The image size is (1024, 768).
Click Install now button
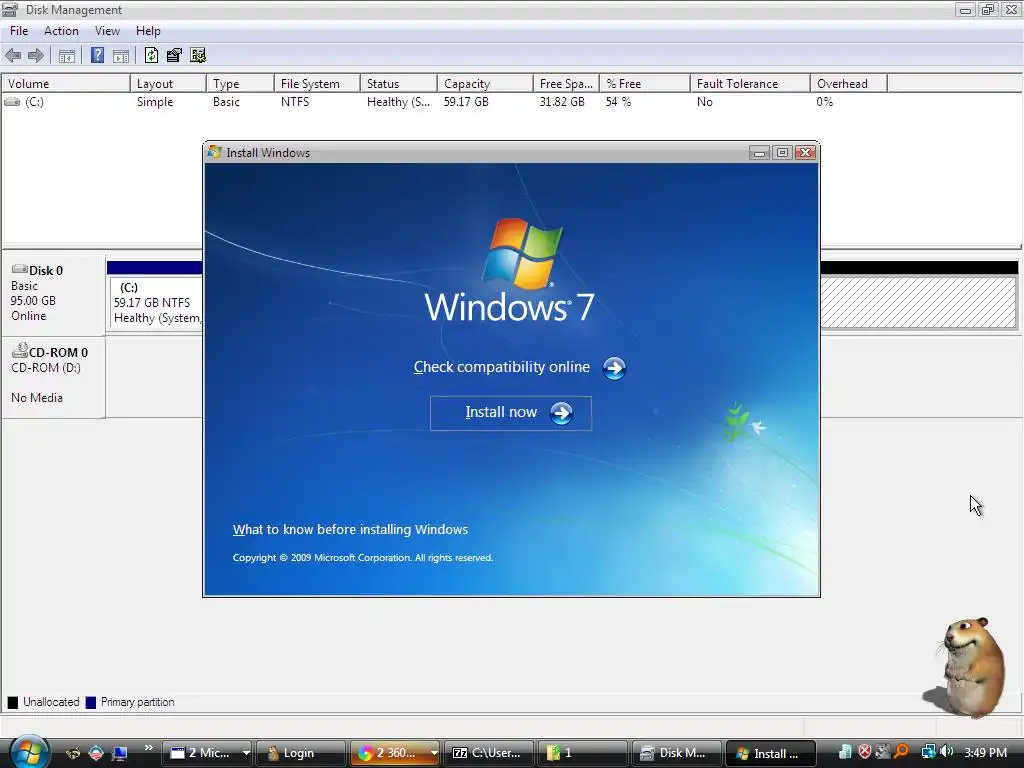(511, 413)
